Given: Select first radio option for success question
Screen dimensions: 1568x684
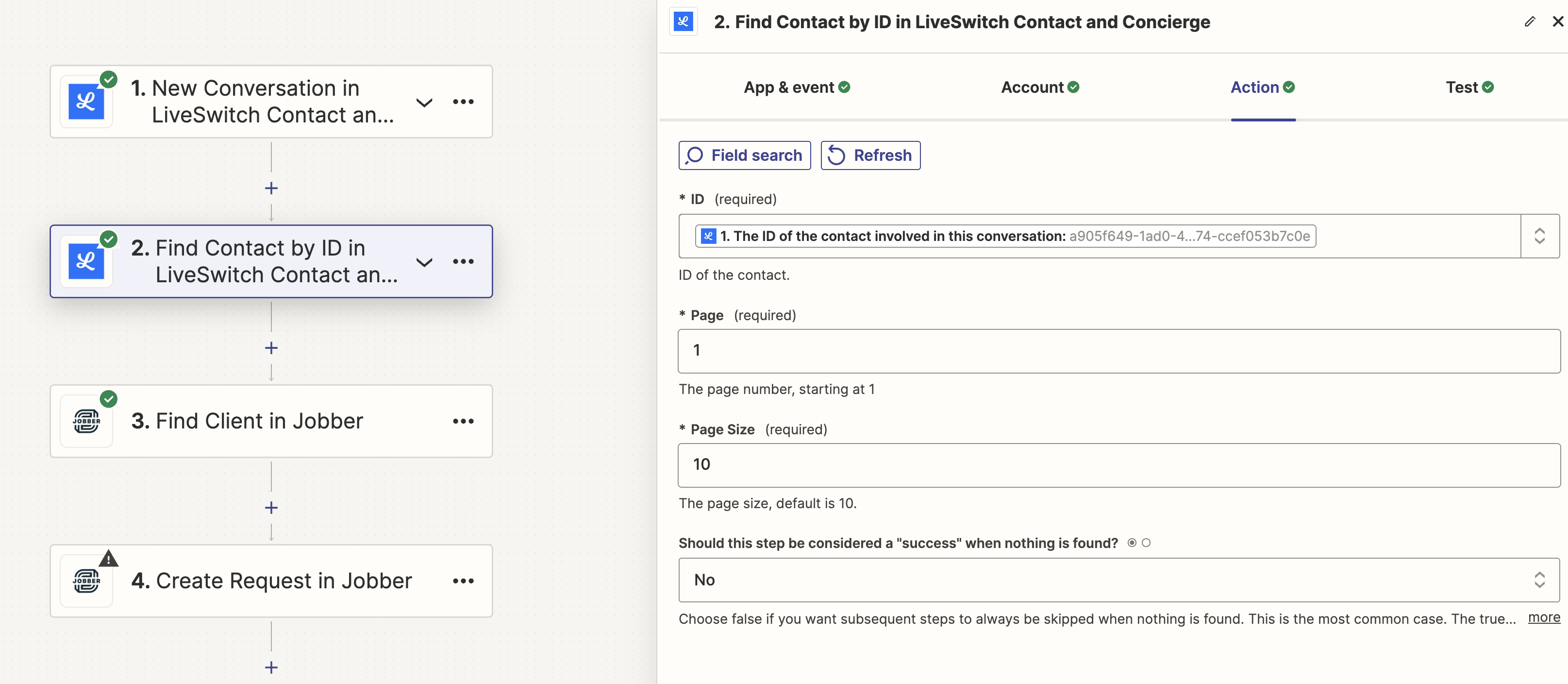Looking at the screenshot, I should pyautogui.click(x=1132, y=543).
